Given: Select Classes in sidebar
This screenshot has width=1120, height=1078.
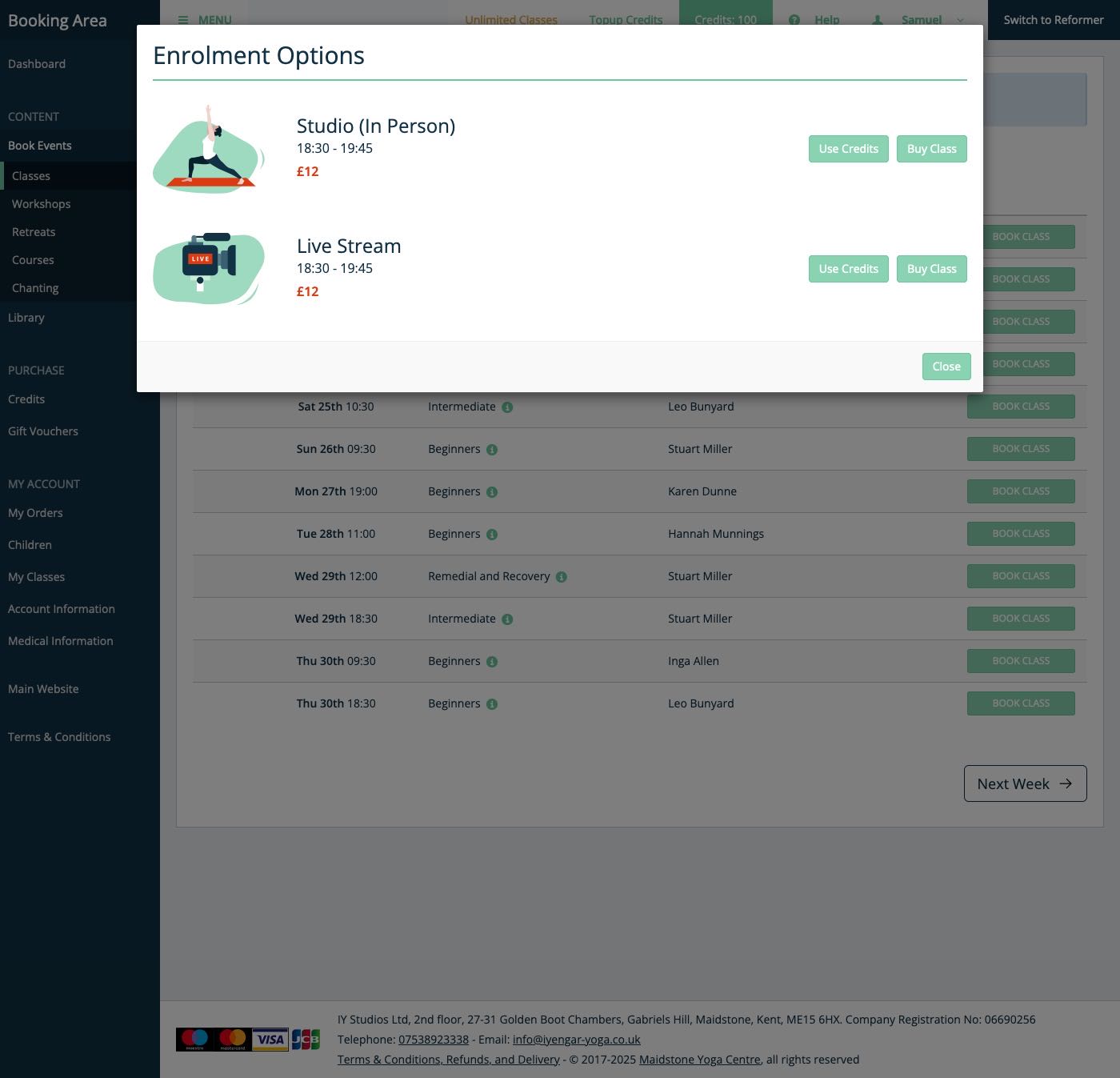Looking at the screenshot, I should (31, 176).
